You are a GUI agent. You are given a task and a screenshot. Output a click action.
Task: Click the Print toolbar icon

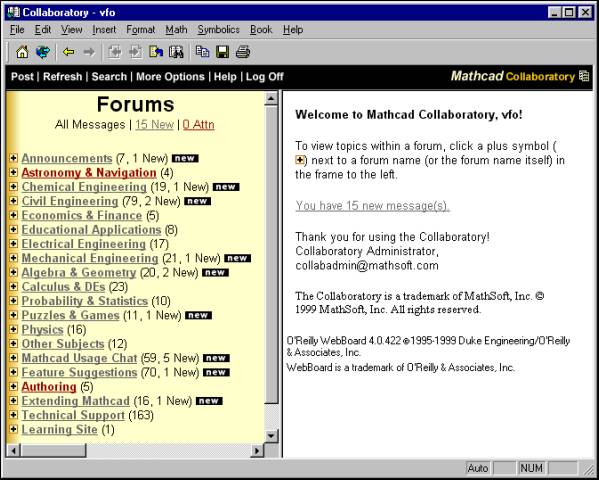[243, 52]
